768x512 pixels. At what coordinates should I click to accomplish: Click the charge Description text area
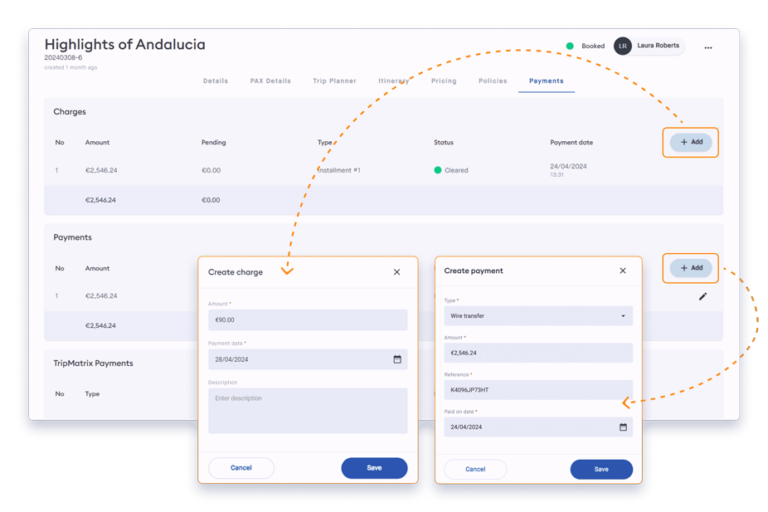pyautogui.click(x=307, y=410)
